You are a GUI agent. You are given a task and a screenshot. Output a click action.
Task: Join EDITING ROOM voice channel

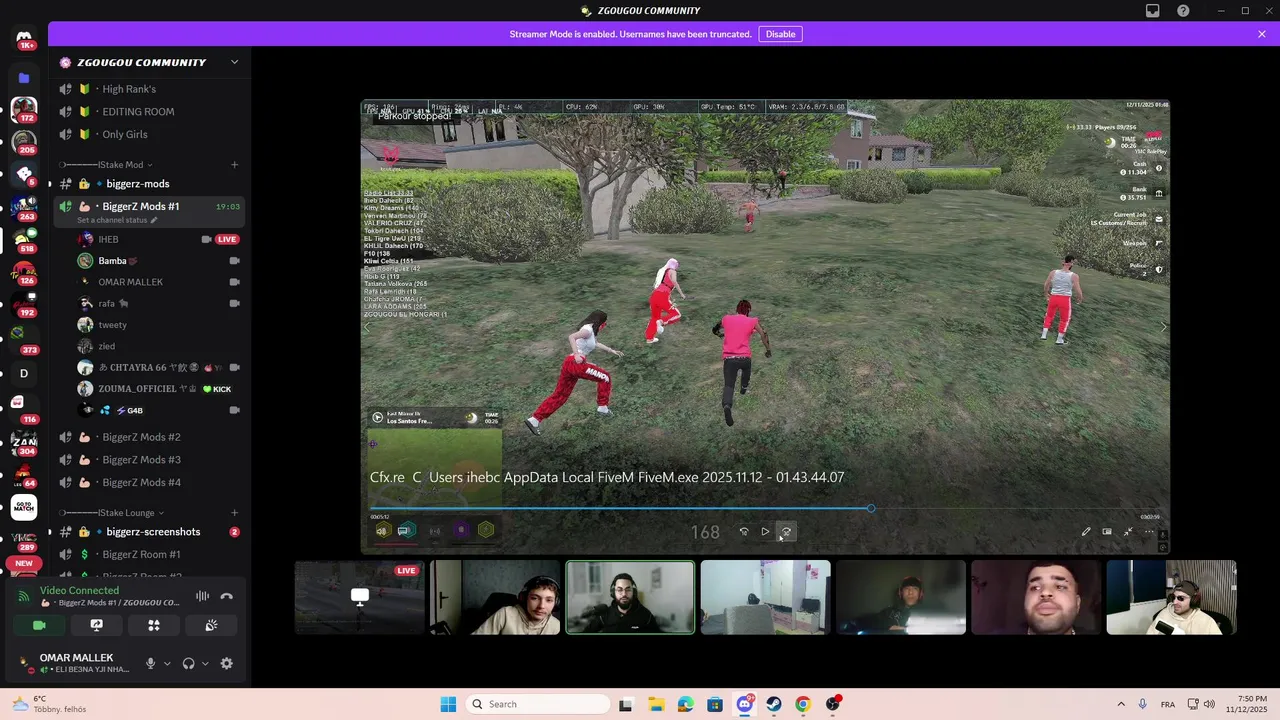(x=150, y=112)
